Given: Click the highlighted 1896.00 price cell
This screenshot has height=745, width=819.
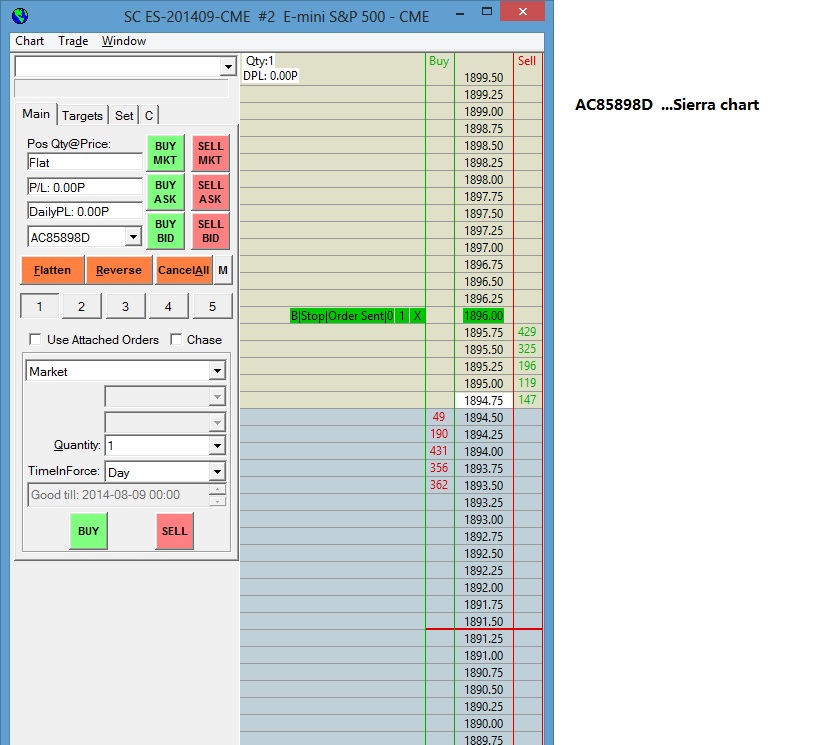Looking at the screenshot, I should [483, 316].
